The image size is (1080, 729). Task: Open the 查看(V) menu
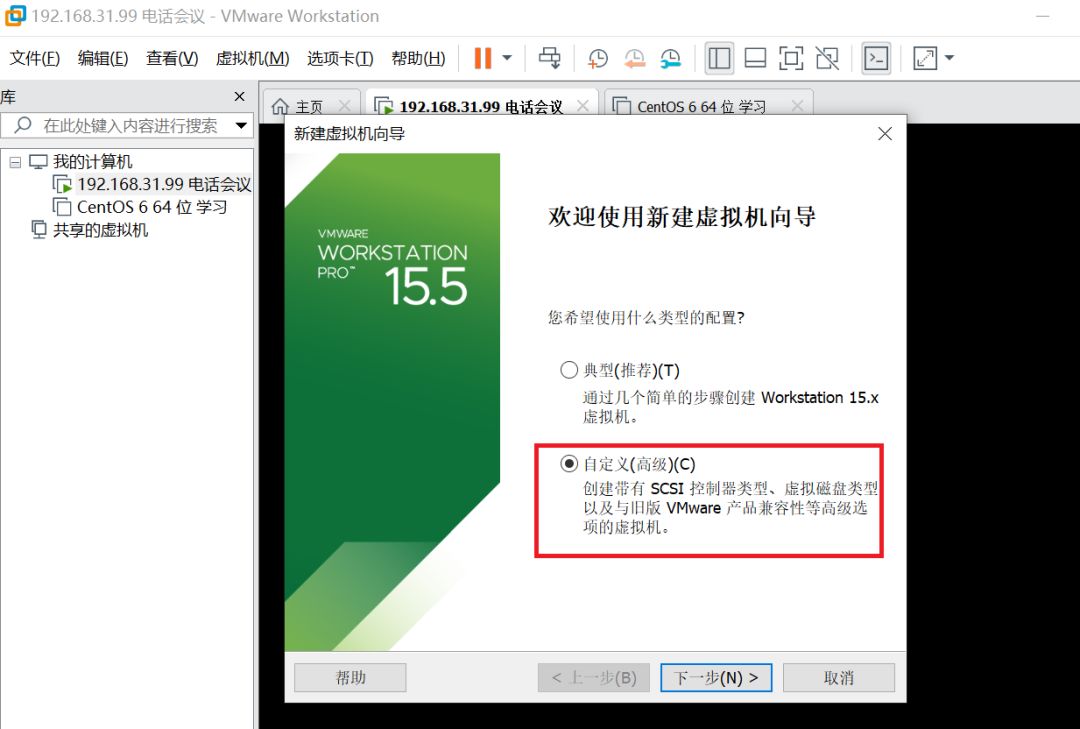pyautogui.click(x=172, y=59)
